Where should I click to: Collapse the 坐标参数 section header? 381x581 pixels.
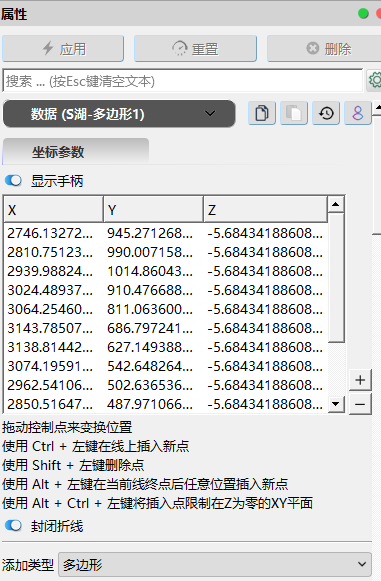tap(76, 152)
